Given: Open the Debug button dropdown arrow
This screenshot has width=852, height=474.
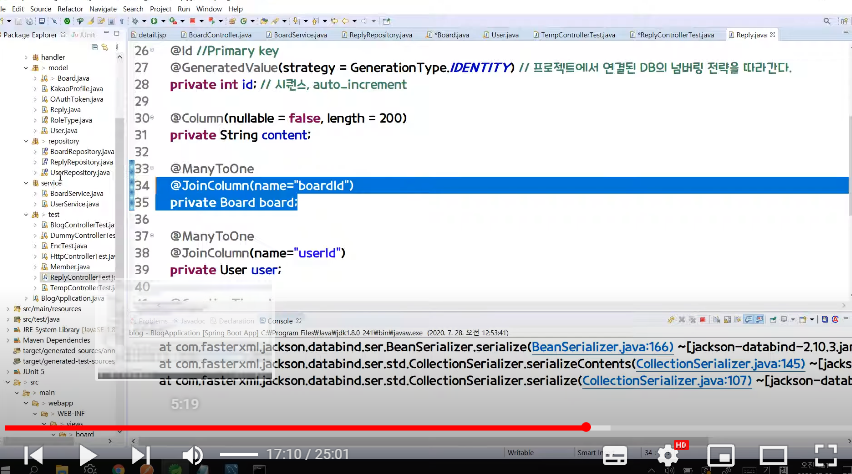Looking at the screenshot, I should tap(143, 21).
